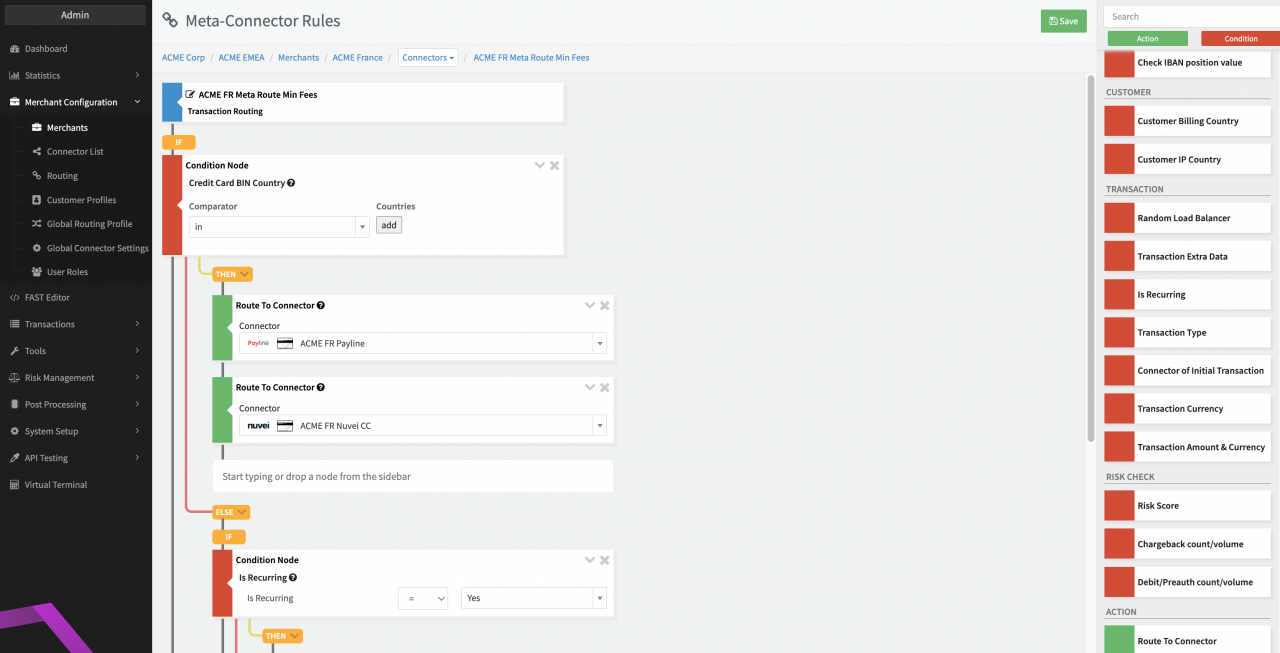Open the FAST Editor sidebar item
Screen dimensions: 1280x653
tap(47, 297)
